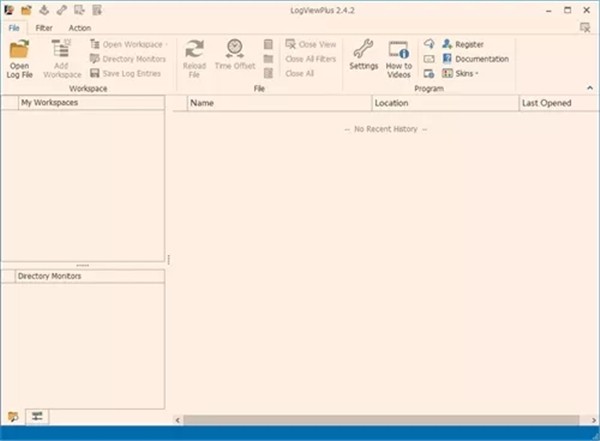Viewport: 600px width, 441px height.
Task: Open the Skins dropdown
Action: coord(460,74)
